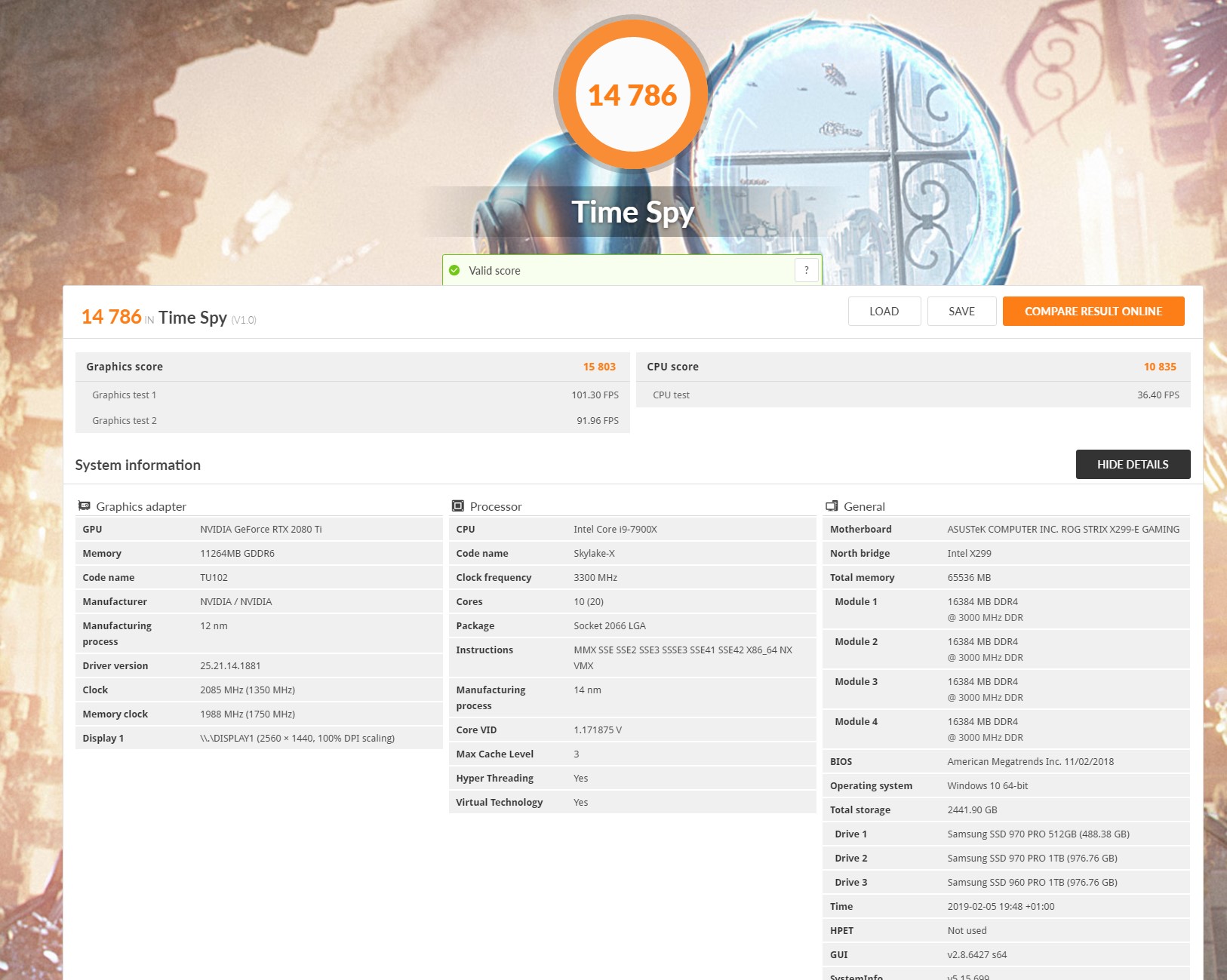Select GPU memory value 11264MB GDDR6
Viewport: 1227px width, 980px height.
(237, 554)
